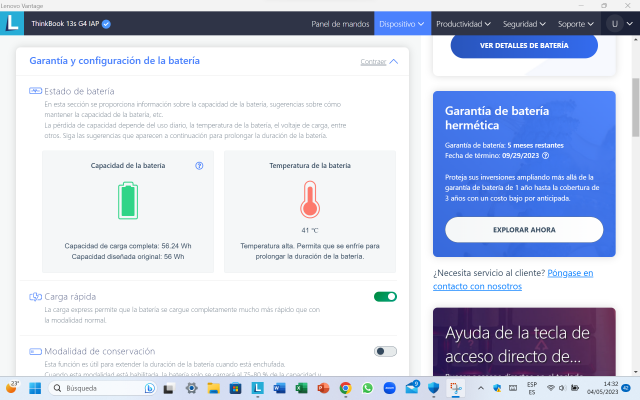Open the Panel de mandos tab

click(x=340, y=24)
